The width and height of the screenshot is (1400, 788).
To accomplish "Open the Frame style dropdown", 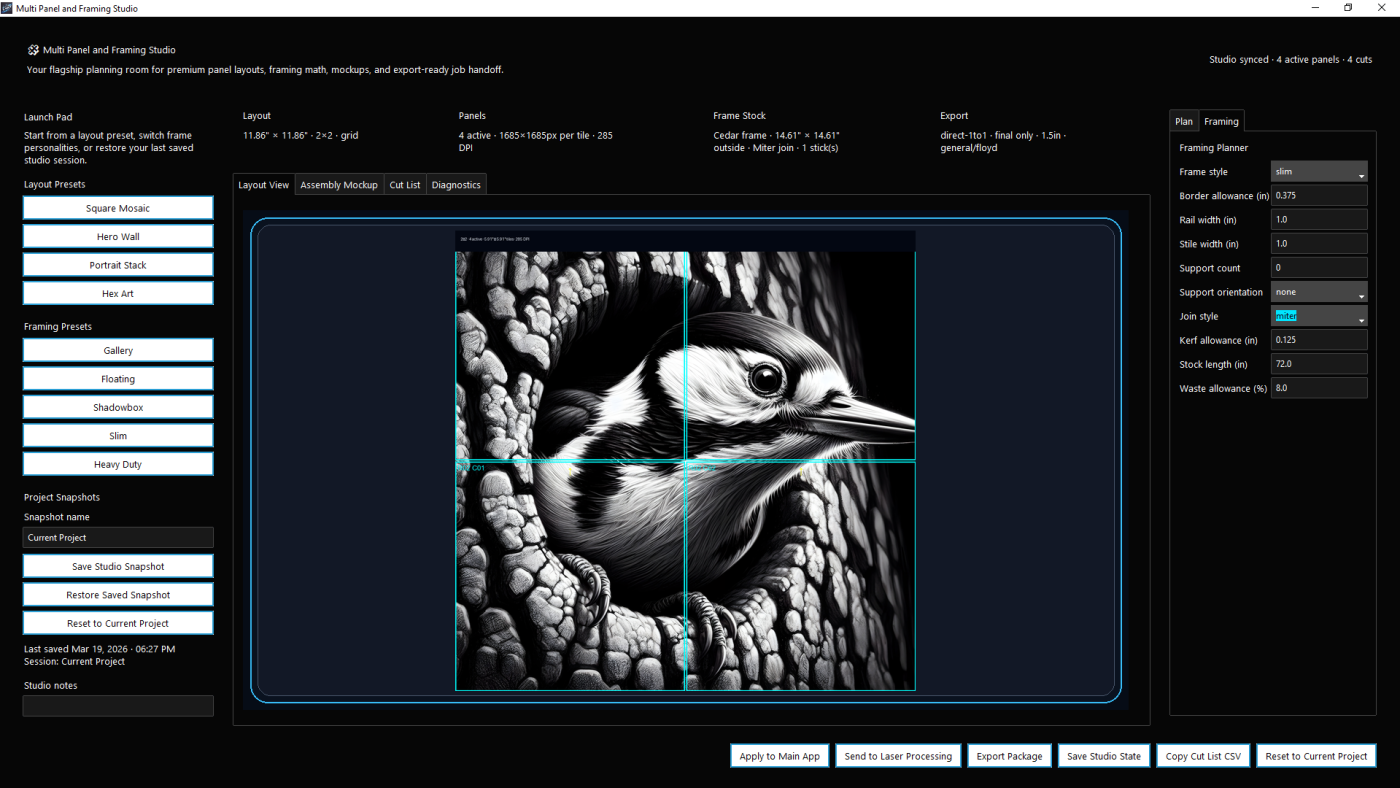I will coord(1318,172).
